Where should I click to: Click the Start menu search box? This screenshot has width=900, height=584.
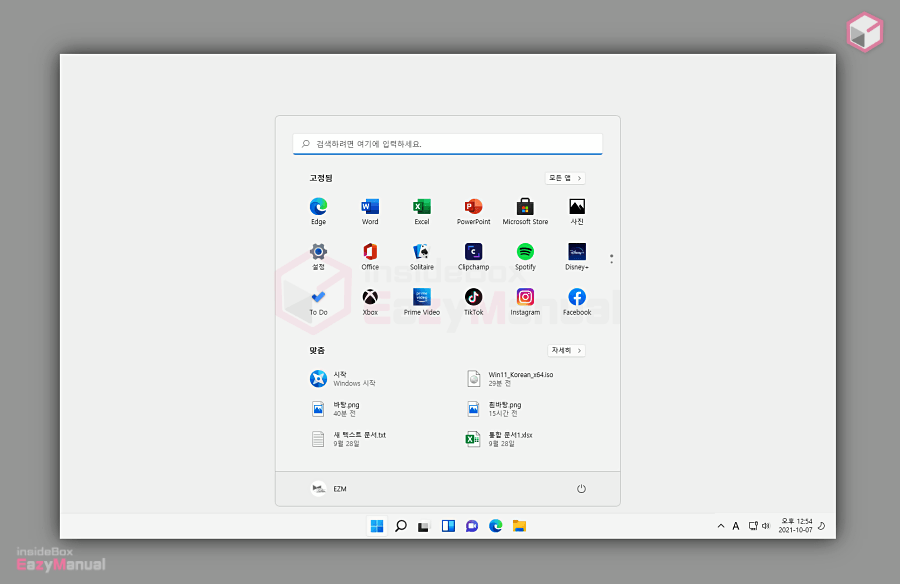pos(448,144)
